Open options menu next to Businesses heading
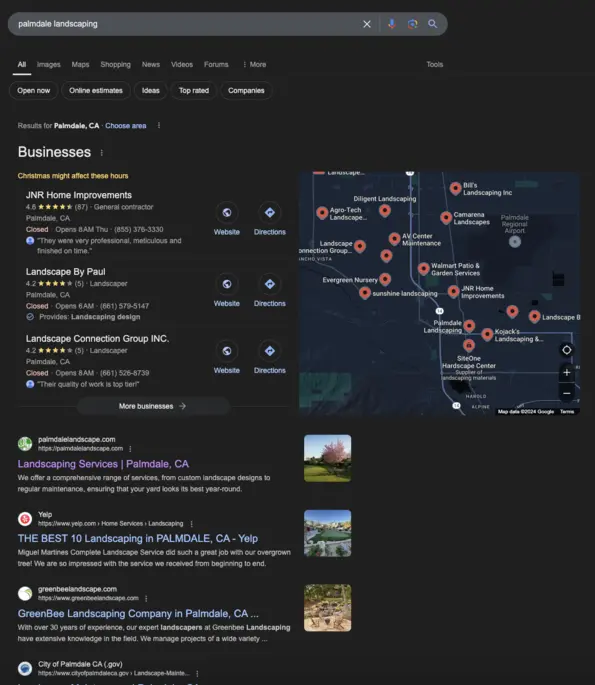 coord(101,152)
